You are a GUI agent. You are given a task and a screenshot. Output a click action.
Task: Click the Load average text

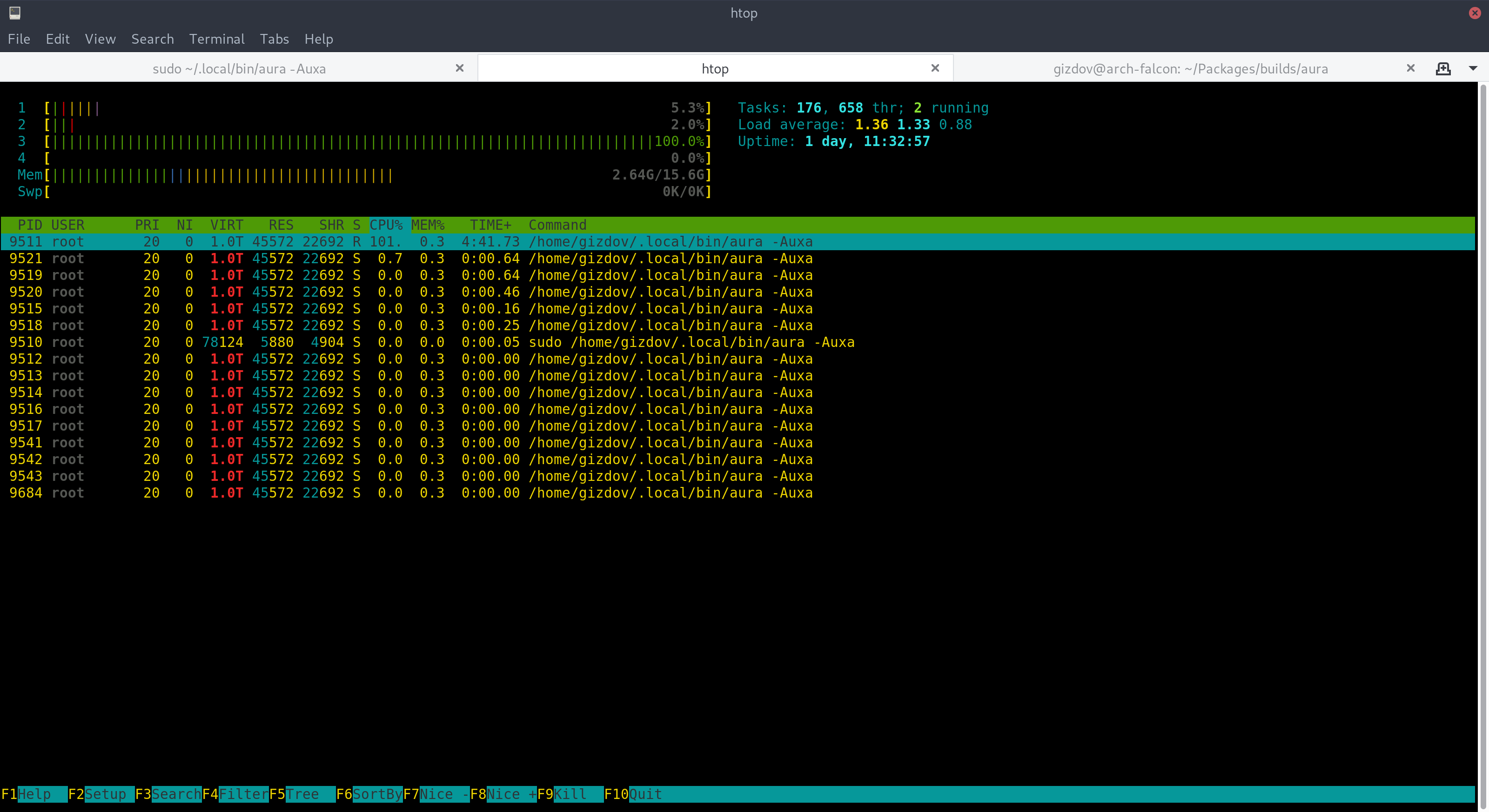coord(855,124)
